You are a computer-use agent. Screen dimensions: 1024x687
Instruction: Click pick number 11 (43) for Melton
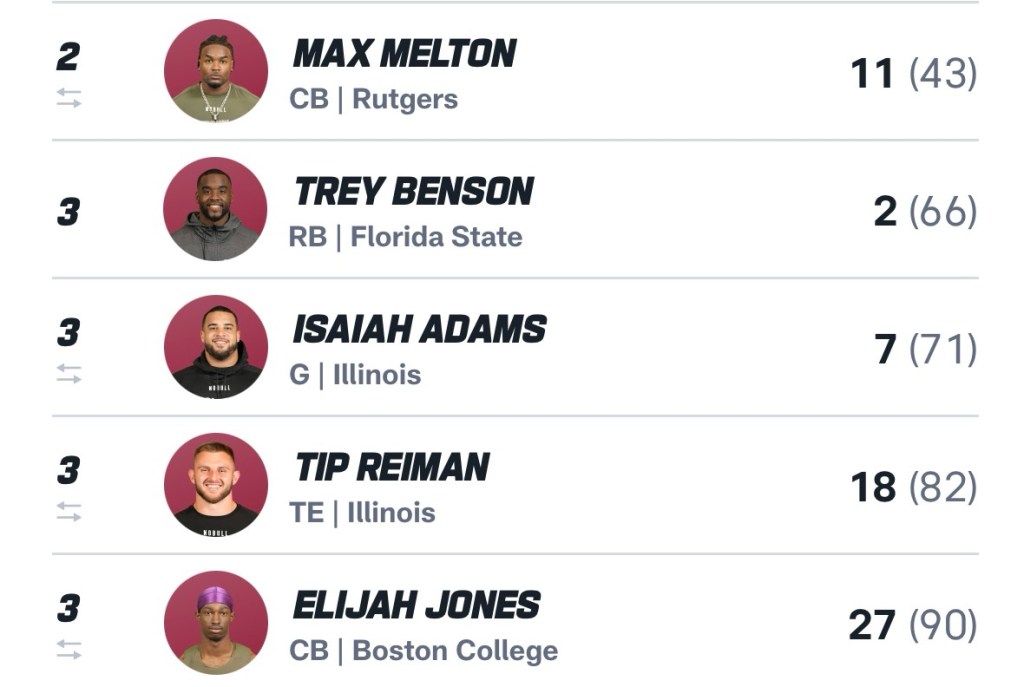pyautogui.click(x=912, y=74)
